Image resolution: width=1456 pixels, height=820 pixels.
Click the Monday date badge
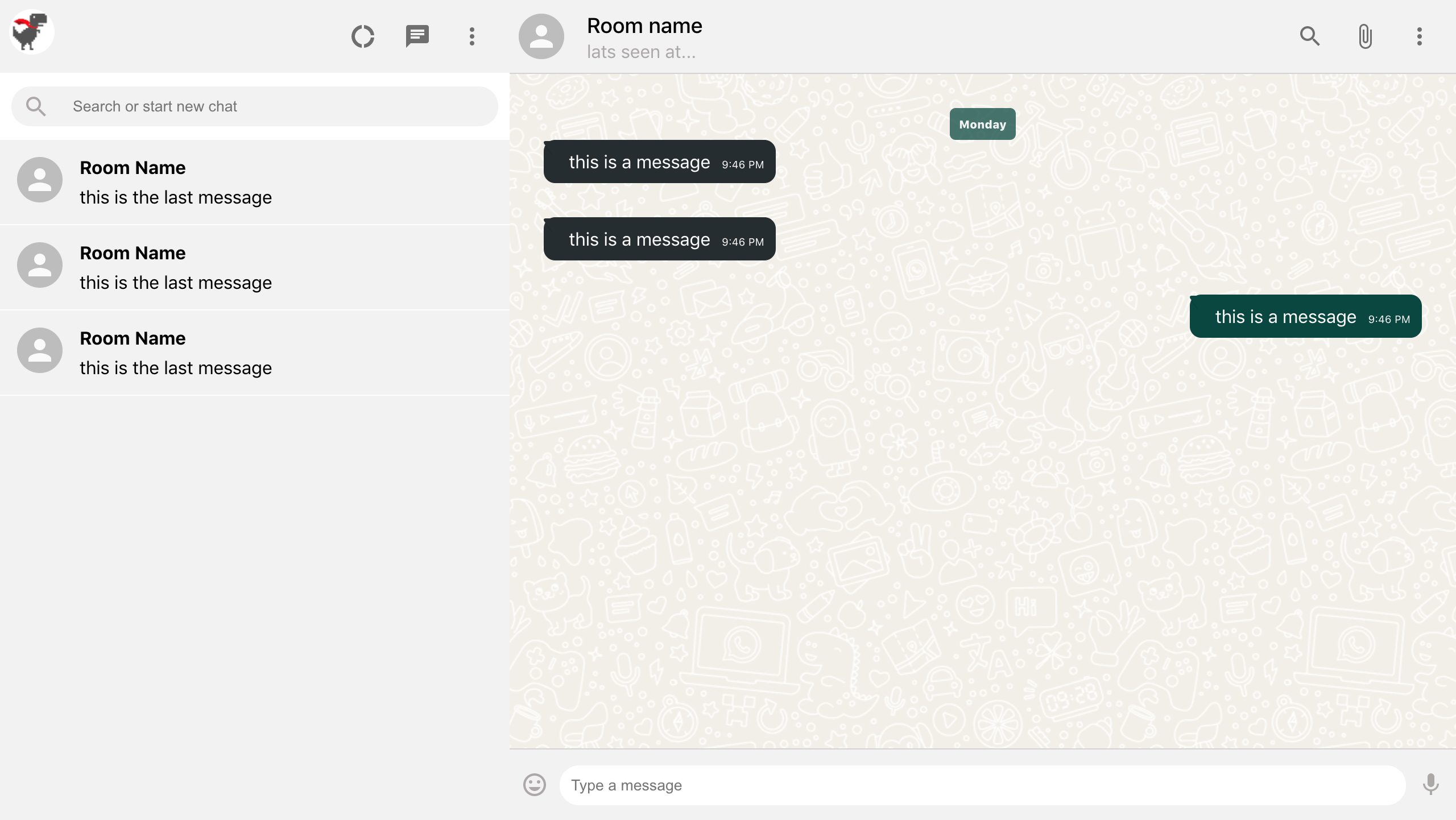pos(982,124)
